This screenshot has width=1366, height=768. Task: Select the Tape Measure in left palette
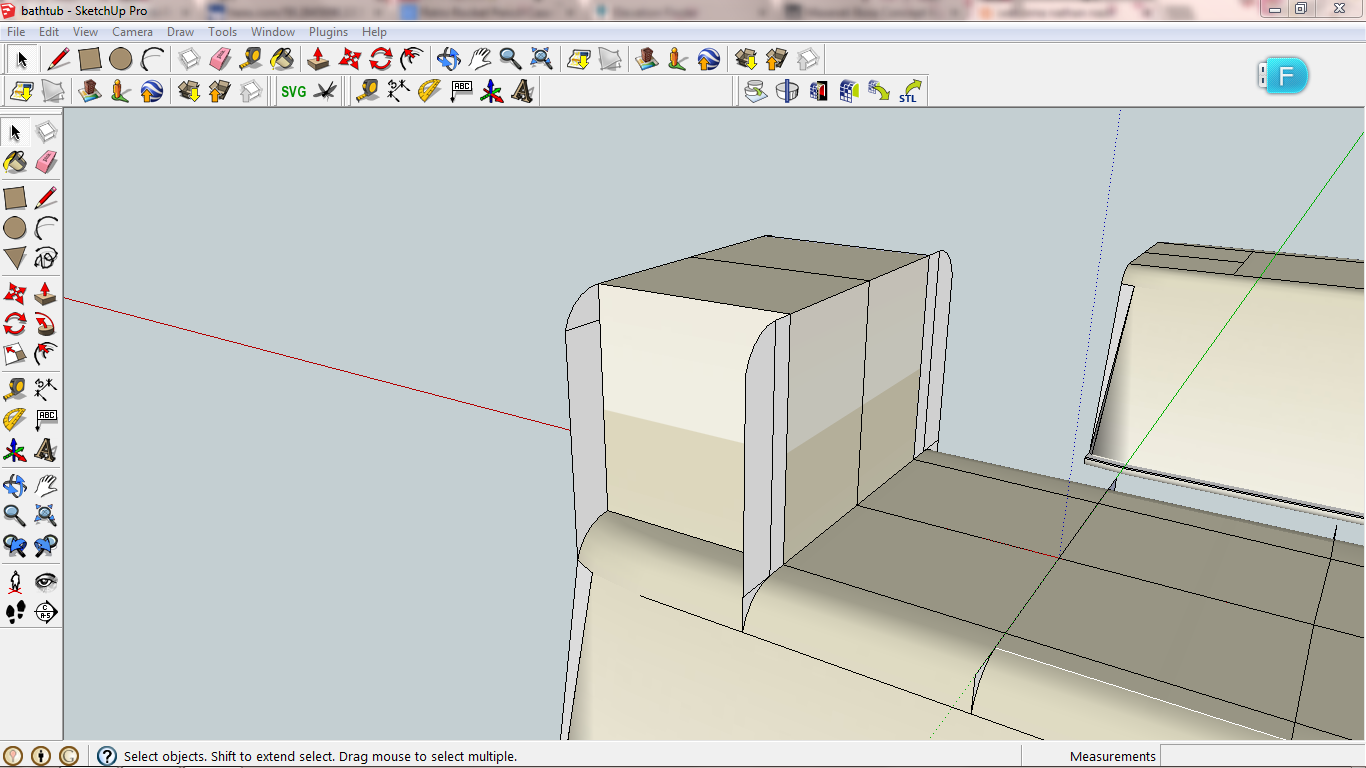coord(15,389)
